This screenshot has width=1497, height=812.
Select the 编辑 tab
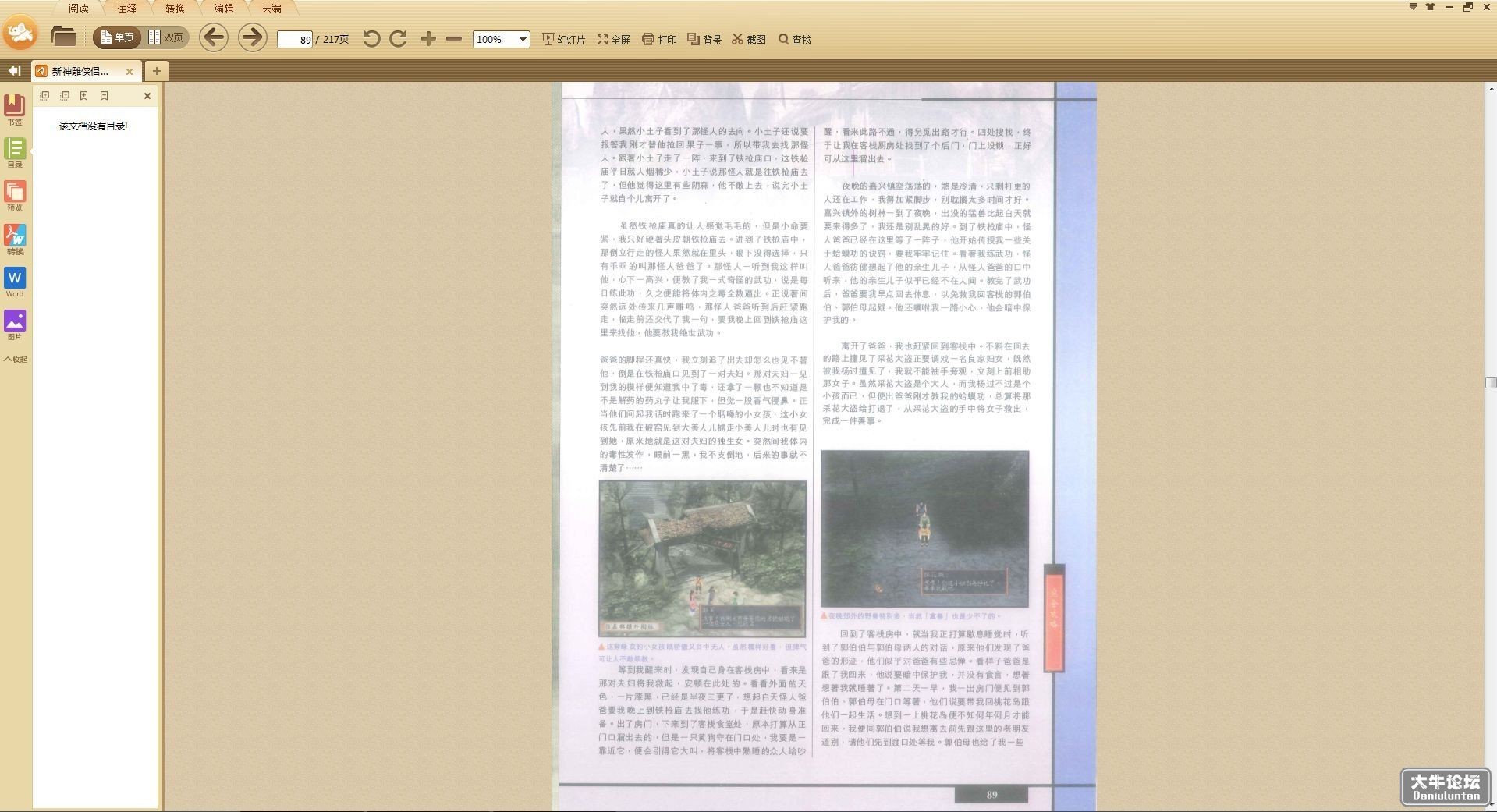coord(223,9)
